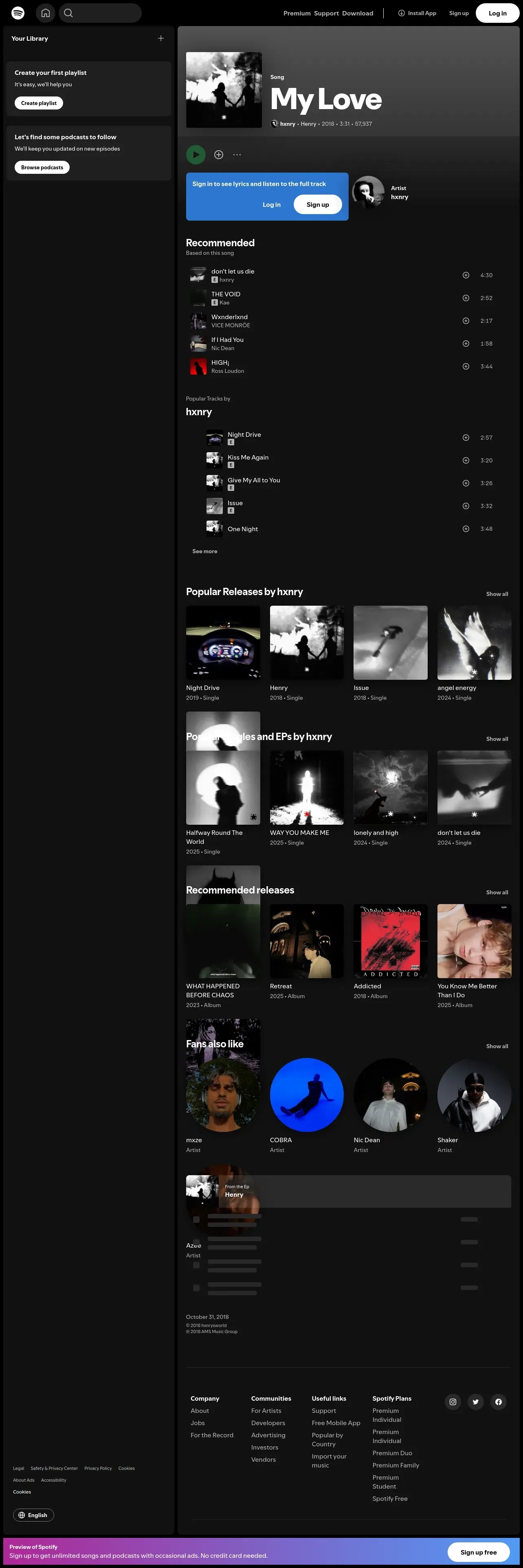The image size is (523, 1568).
Task: Show all Fans also like artists
Action: pos(497,1046)
